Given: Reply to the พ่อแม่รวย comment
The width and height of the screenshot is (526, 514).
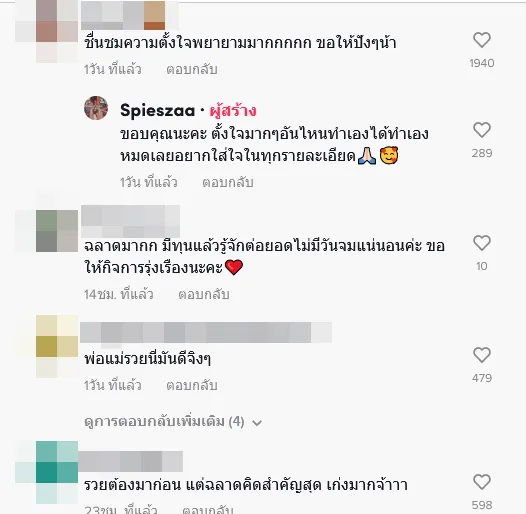Looking at the screenshot, I should point(192,386).
